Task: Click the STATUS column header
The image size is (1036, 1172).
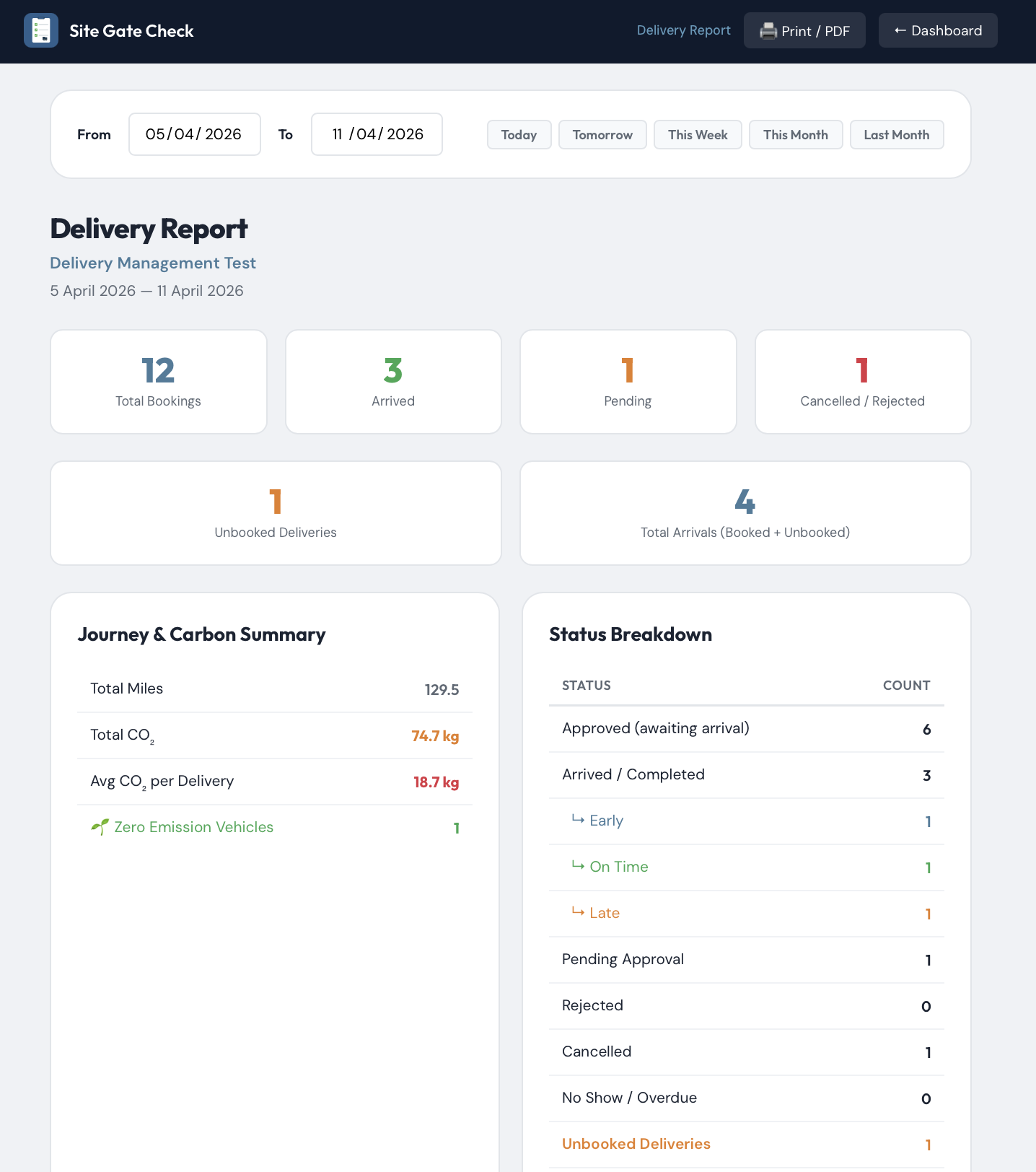Action: (x=587, y=686)
